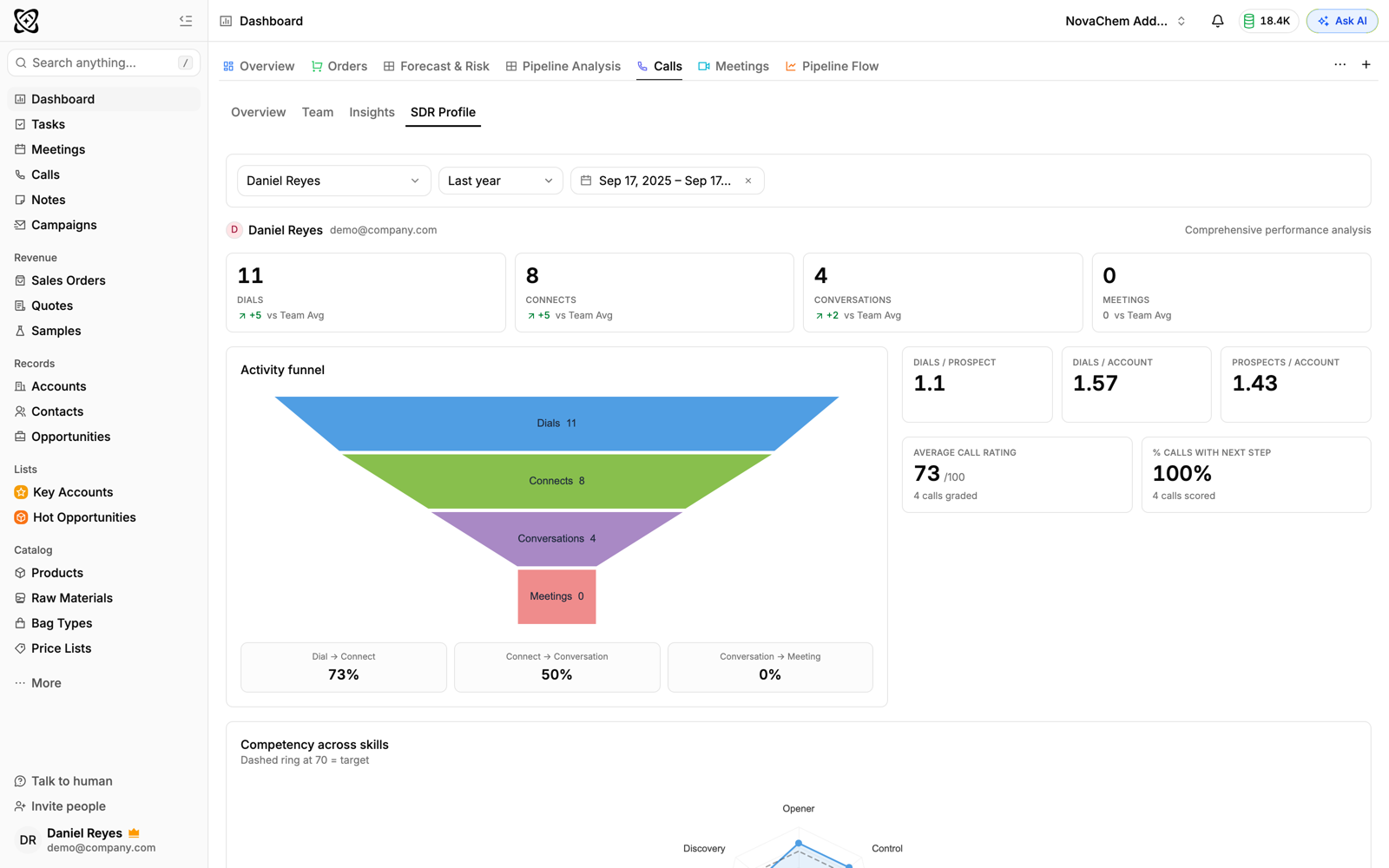1389x868 pixels.
Task: Click the calendar icon in the date range
Action: click(586, 181)
